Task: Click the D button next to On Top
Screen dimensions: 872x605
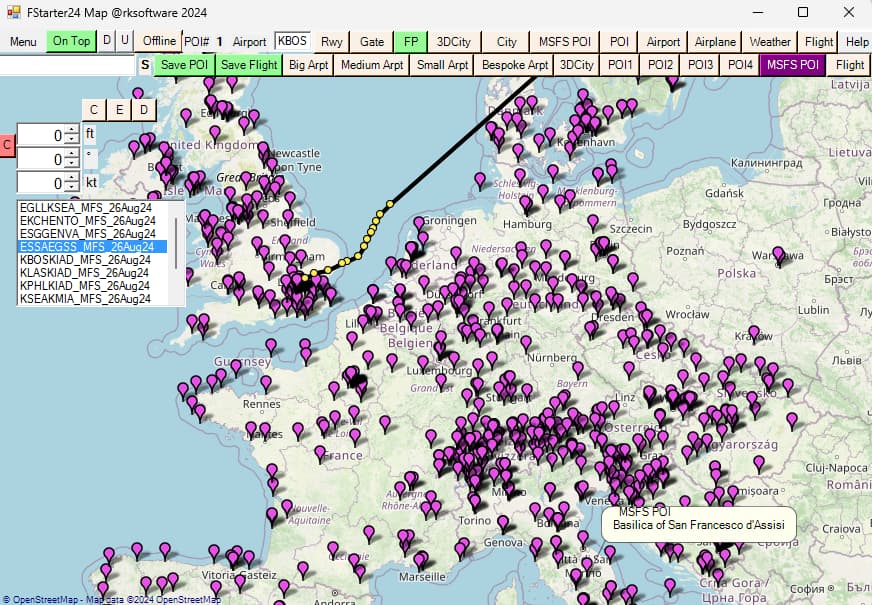Action: (x=108, y=41)
